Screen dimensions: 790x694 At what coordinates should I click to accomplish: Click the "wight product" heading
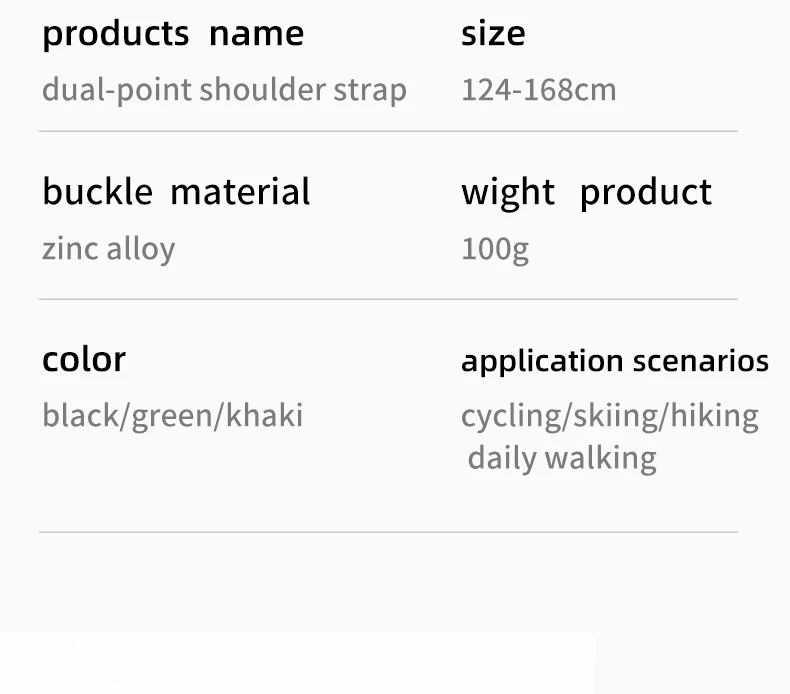tap(586, 192)
